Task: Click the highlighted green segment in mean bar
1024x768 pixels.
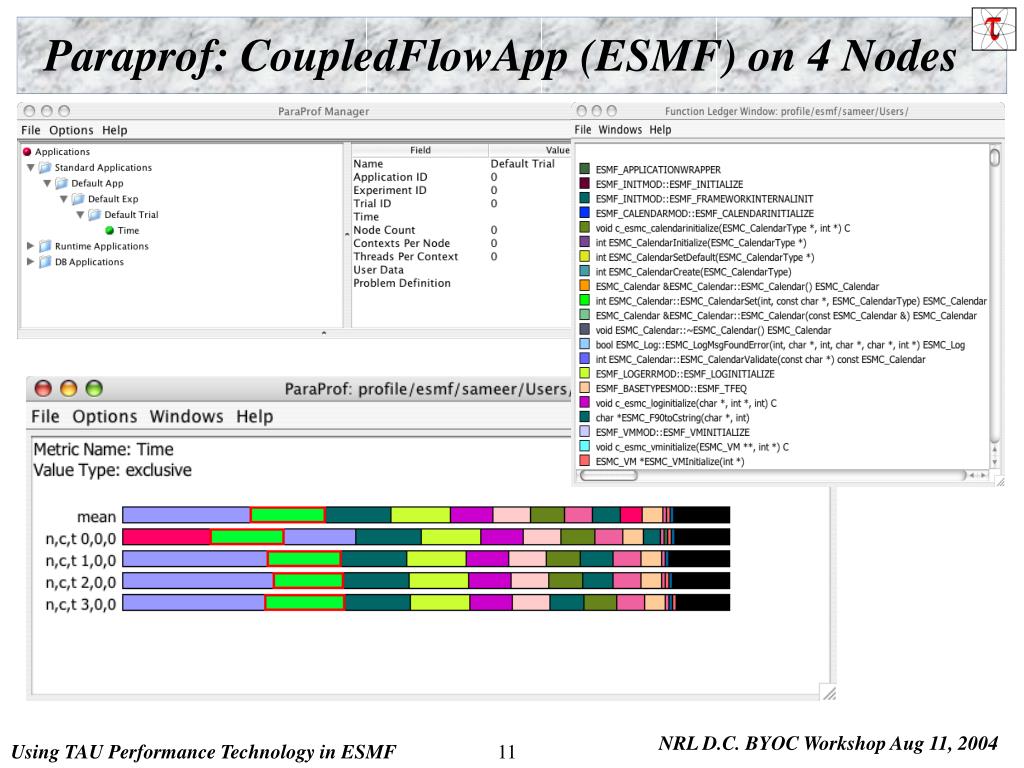Action: 287,515
